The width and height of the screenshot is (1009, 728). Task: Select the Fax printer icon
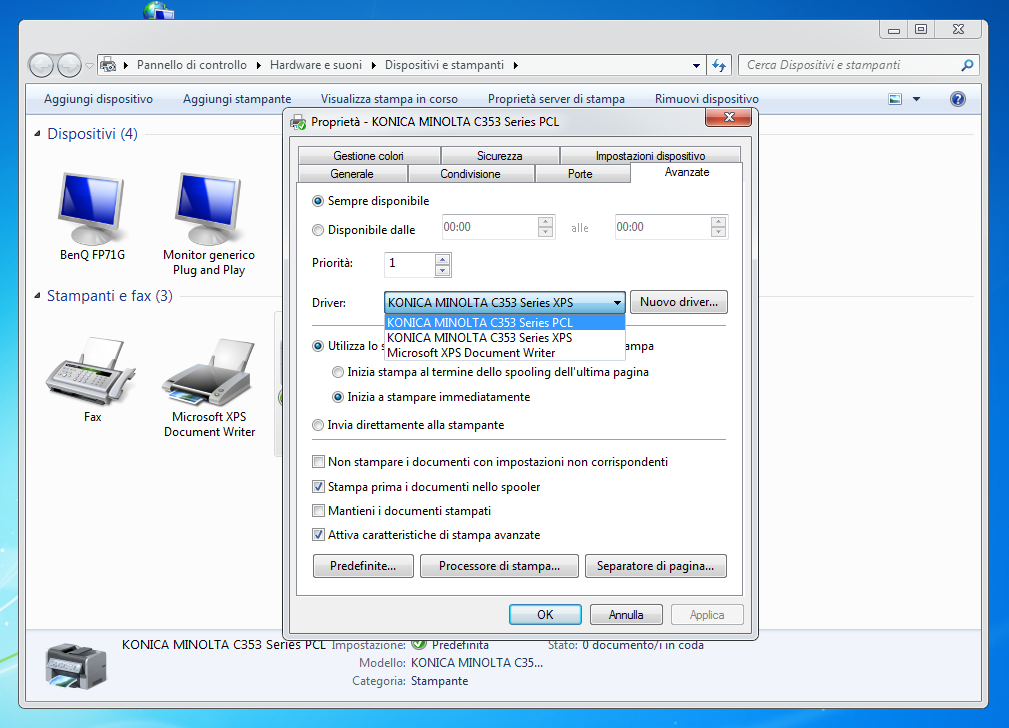[x=92, y=371]
